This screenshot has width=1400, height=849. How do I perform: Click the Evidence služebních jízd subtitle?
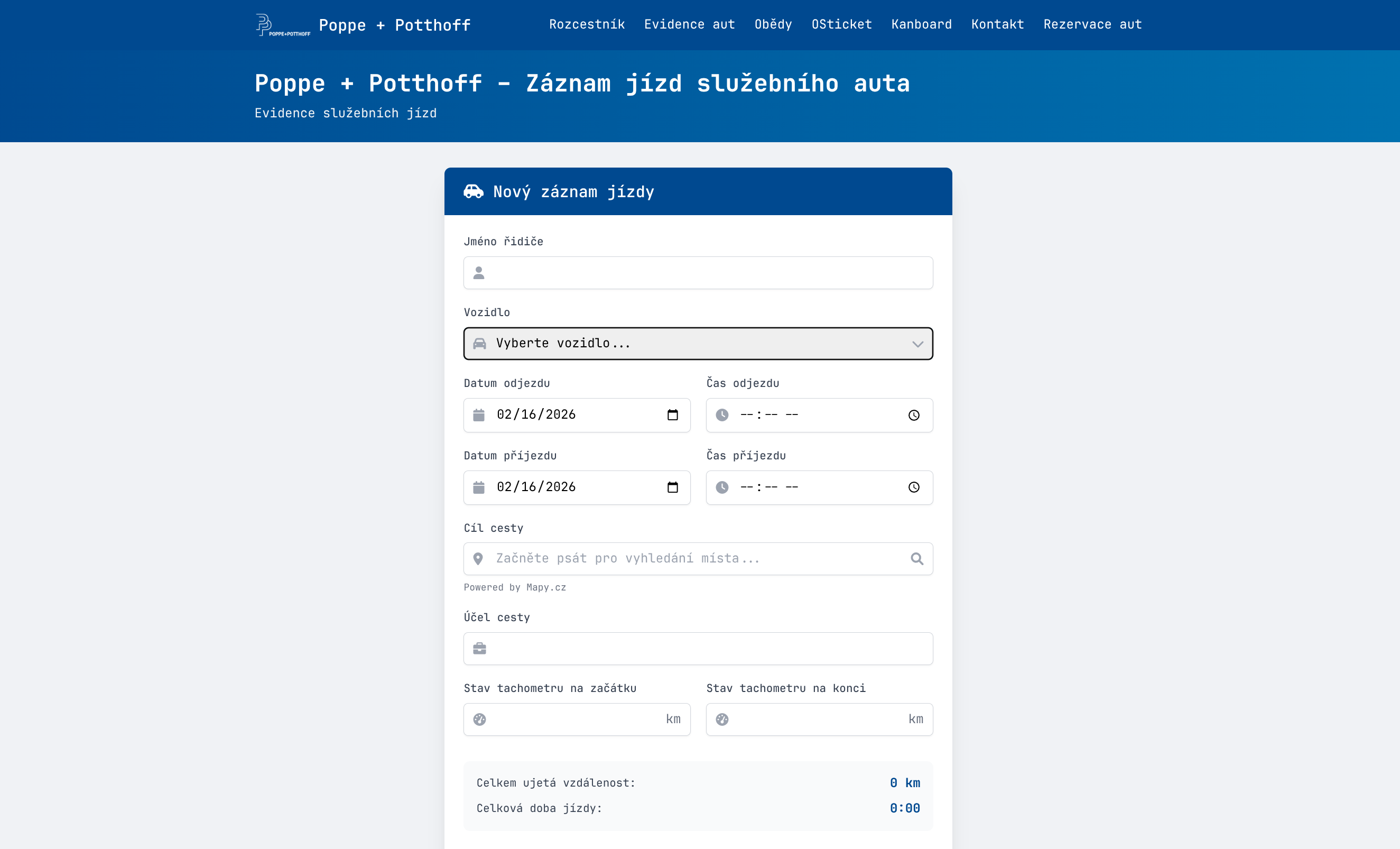click(346, 113)
